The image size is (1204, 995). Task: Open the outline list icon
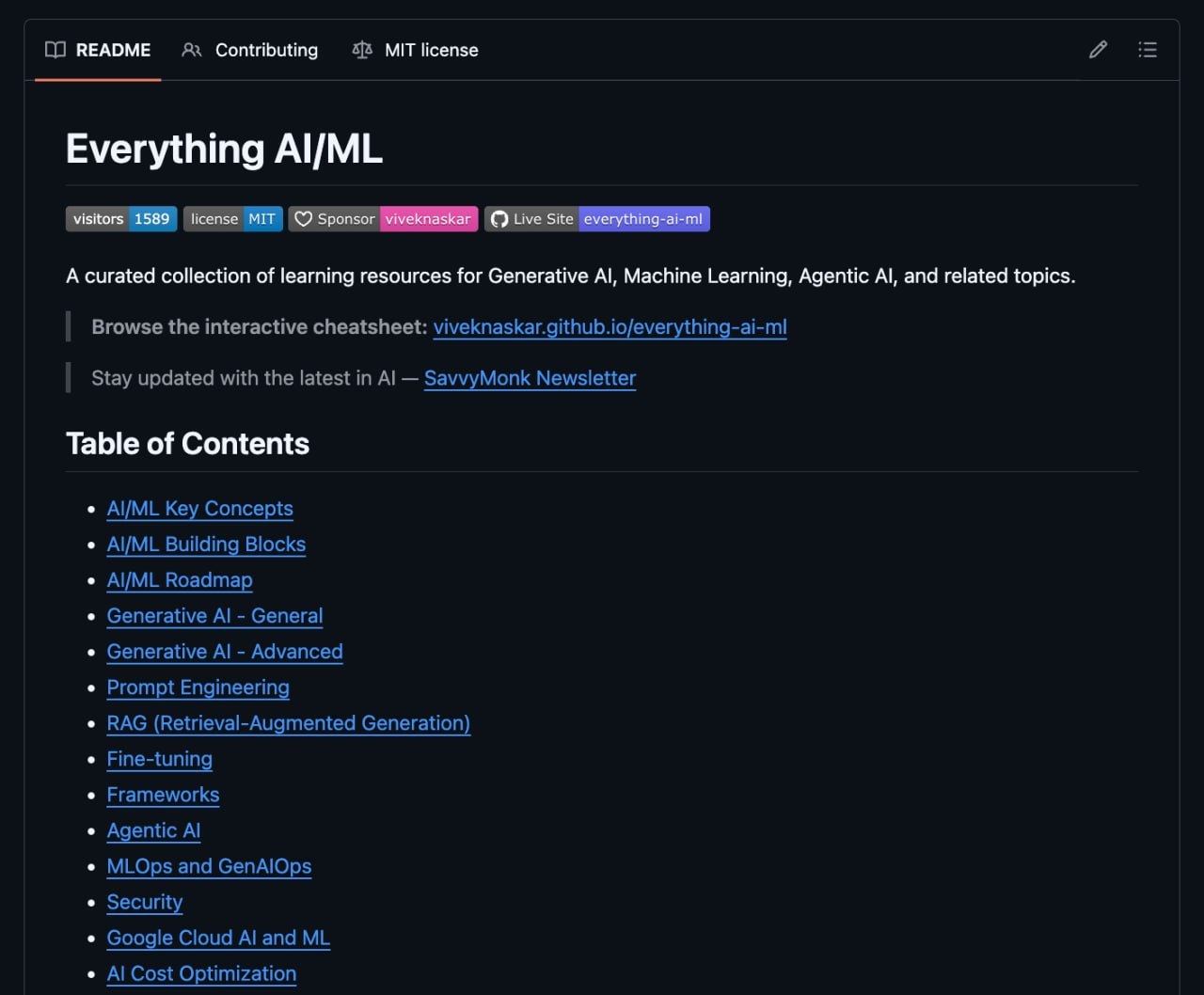click(1148, 50)
